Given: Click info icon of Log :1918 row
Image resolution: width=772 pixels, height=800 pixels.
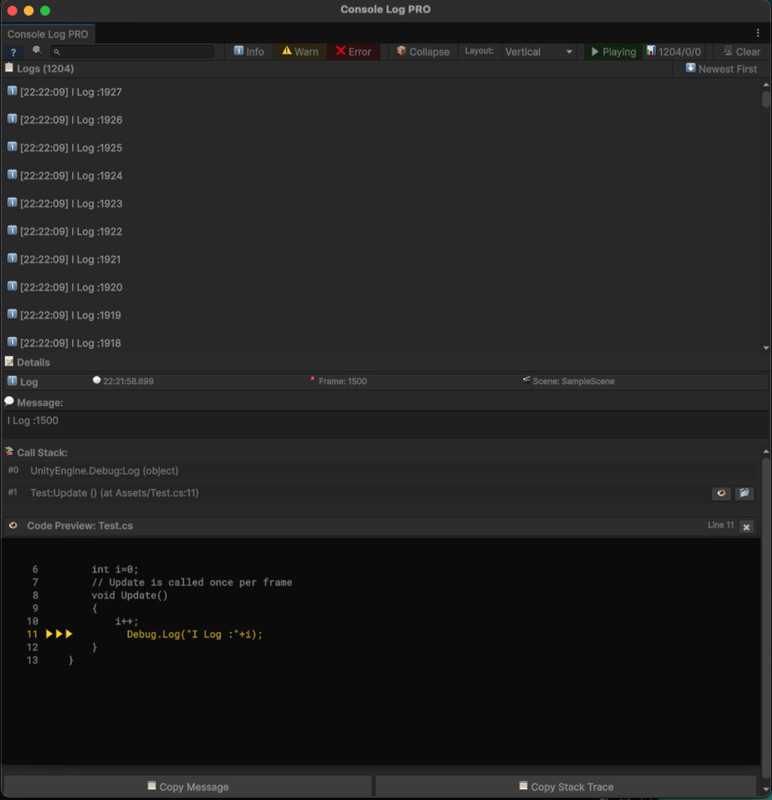Looking at the screenshot, I should (12, 342).
